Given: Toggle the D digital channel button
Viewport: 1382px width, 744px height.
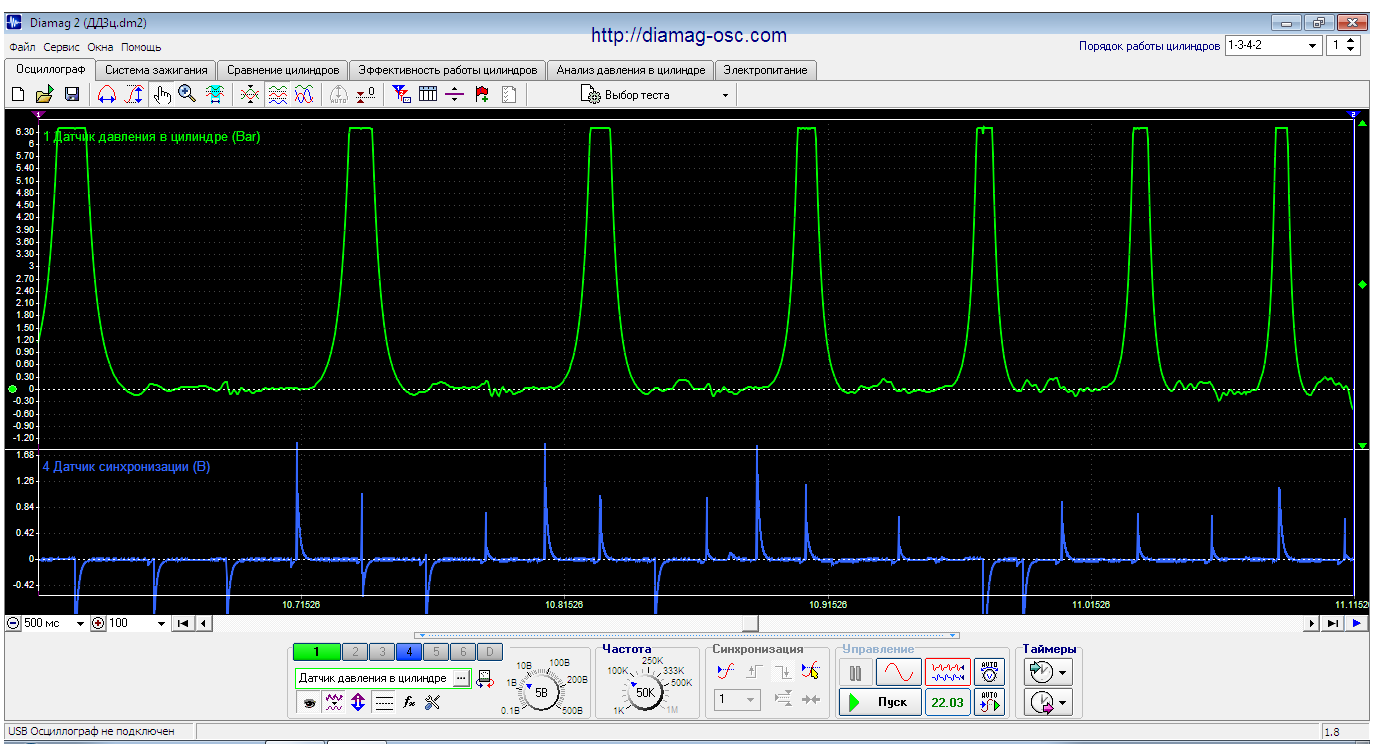Looking at the screenshot, I should pos(489,652).
